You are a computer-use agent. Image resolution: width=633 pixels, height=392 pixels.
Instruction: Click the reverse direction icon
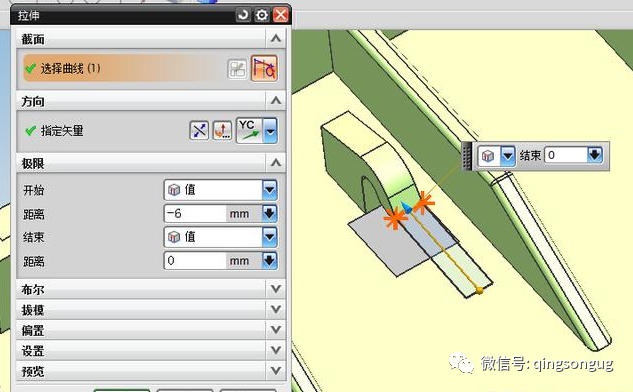click(x=199, y=131)
